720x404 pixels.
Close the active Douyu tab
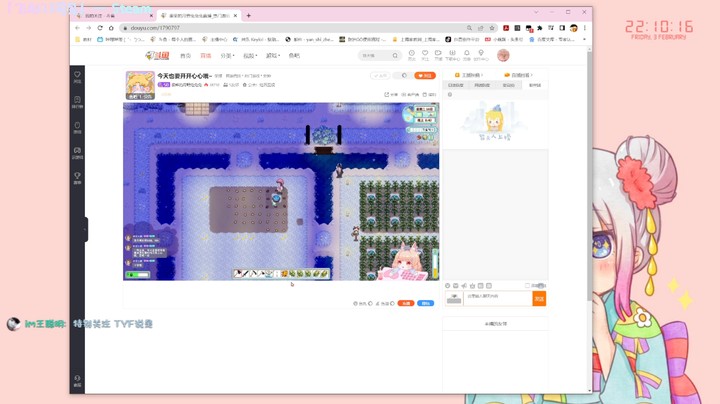(236, 16)
